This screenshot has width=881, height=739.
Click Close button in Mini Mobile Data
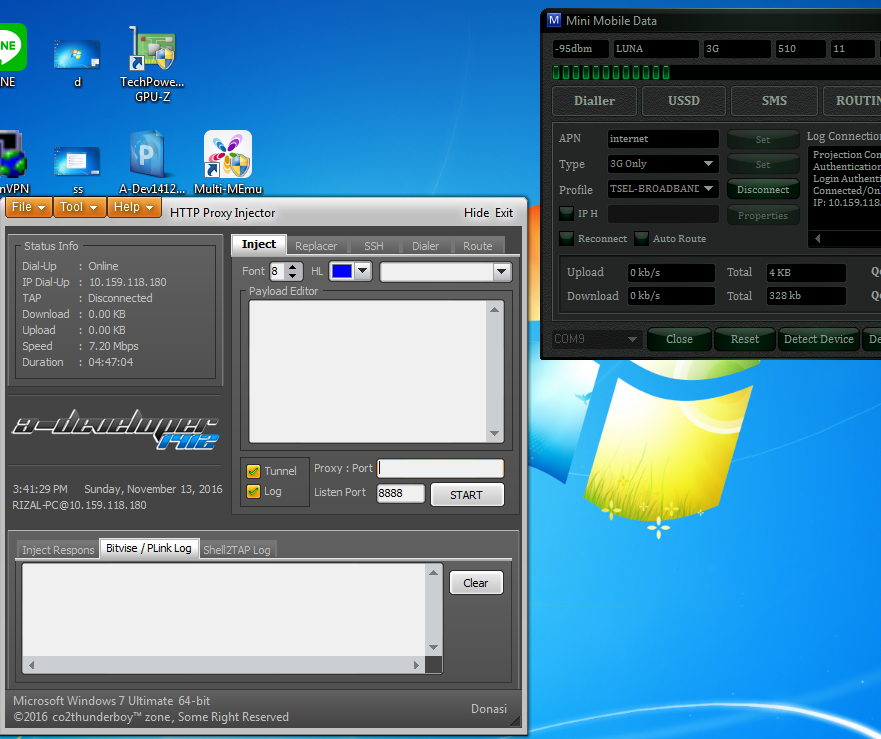point(679,339)
